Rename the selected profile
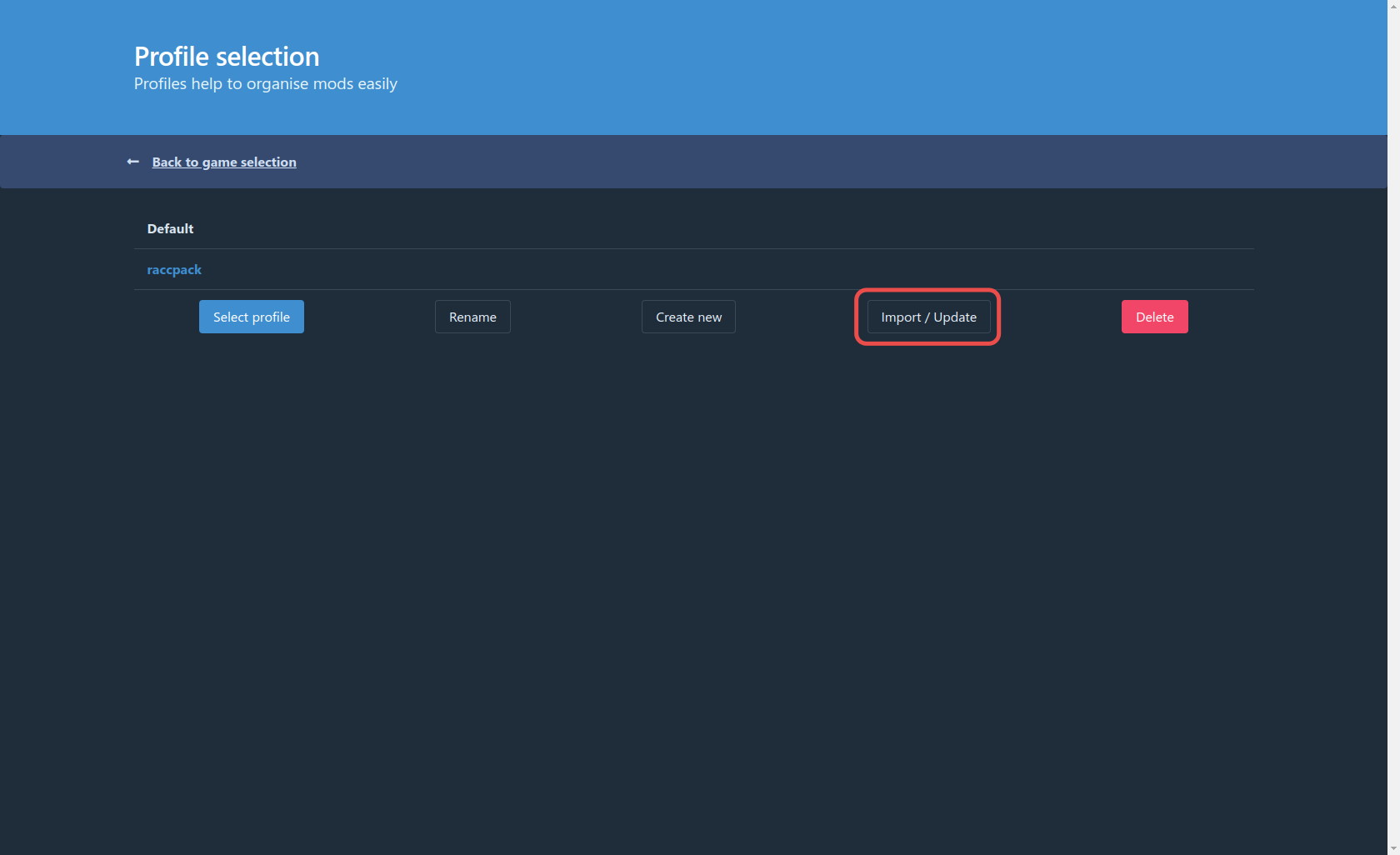The image size is (1400, 855). point(472,317)
